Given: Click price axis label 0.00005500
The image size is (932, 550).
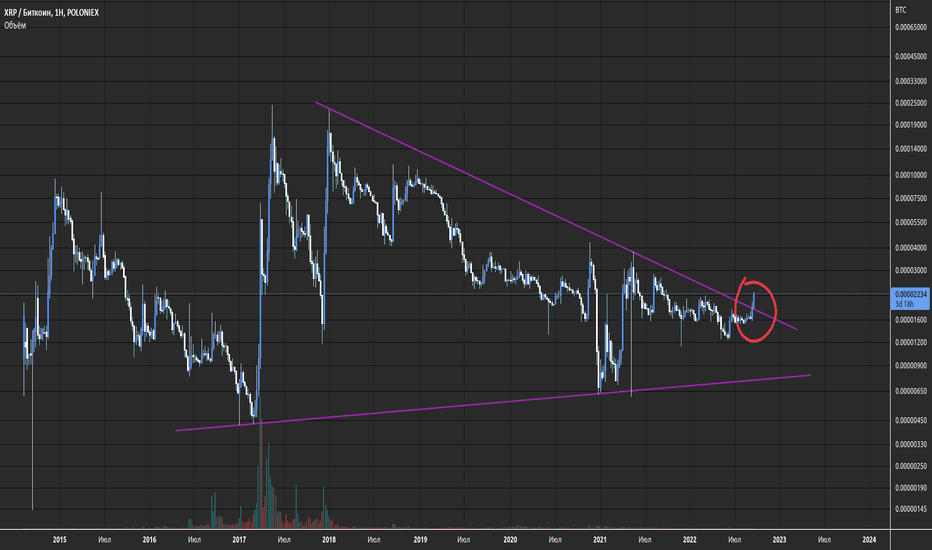Looking at the screenshot, I should [911, 222].
